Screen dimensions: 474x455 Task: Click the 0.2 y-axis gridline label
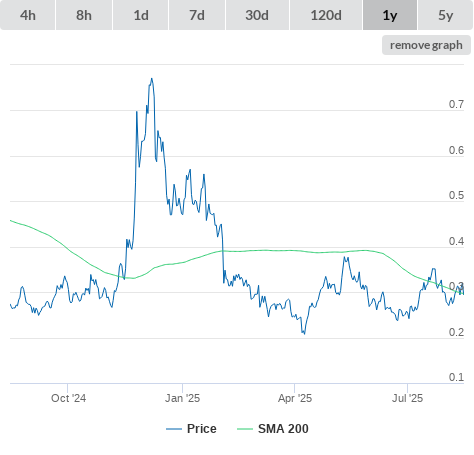coord(456,332)
